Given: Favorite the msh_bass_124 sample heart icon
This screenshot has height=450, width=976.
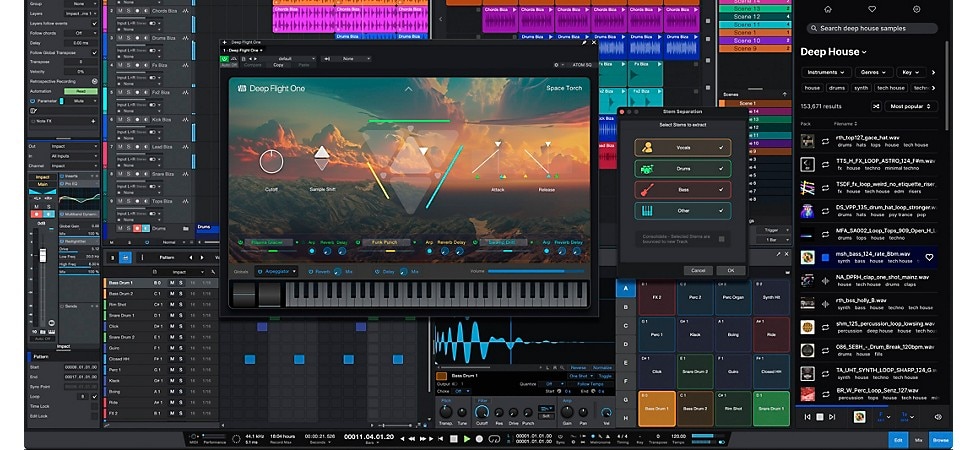Looking at the screenshot, I should pos(929,258).
